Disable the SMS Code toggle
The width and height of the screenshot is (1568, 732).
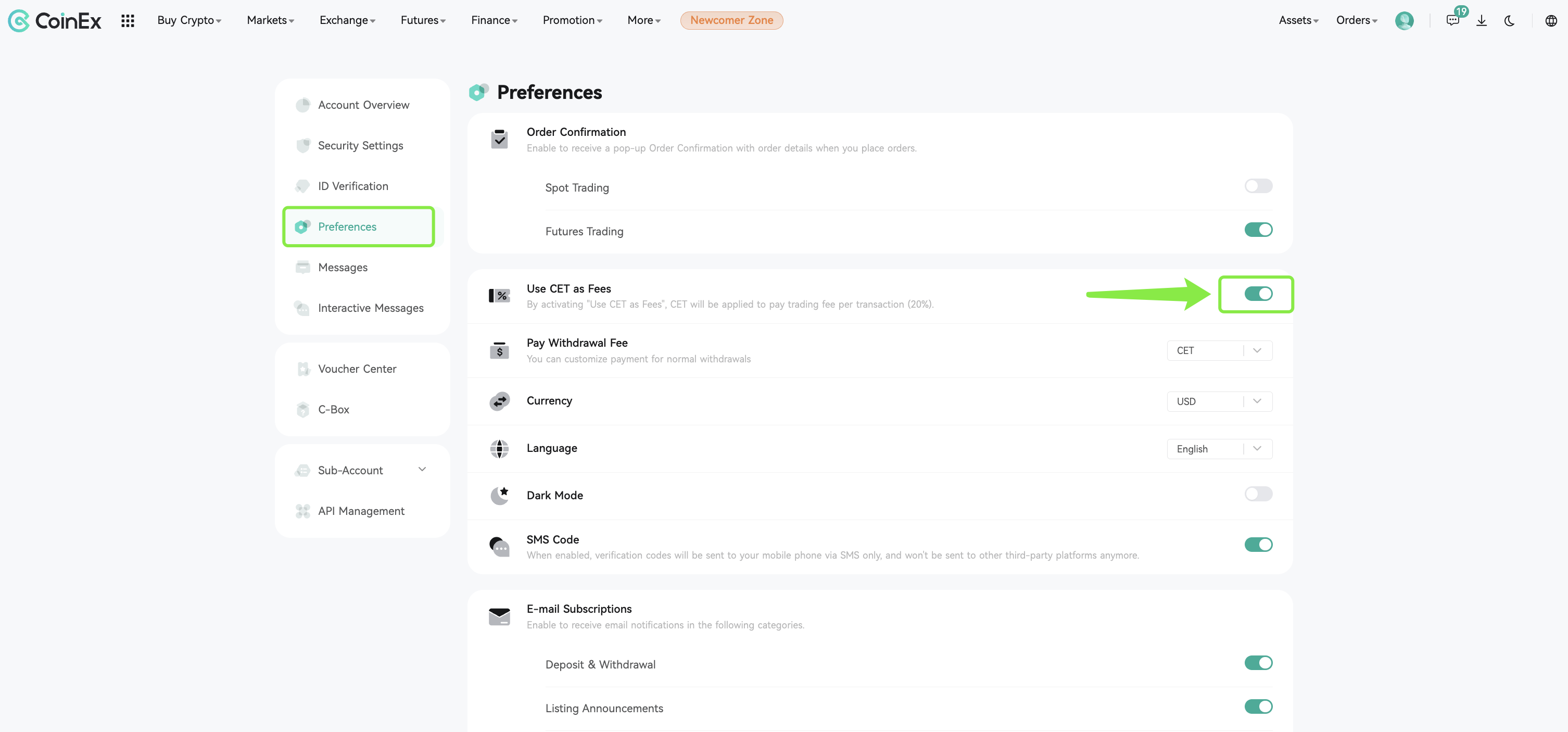[x=1258, y=545]
